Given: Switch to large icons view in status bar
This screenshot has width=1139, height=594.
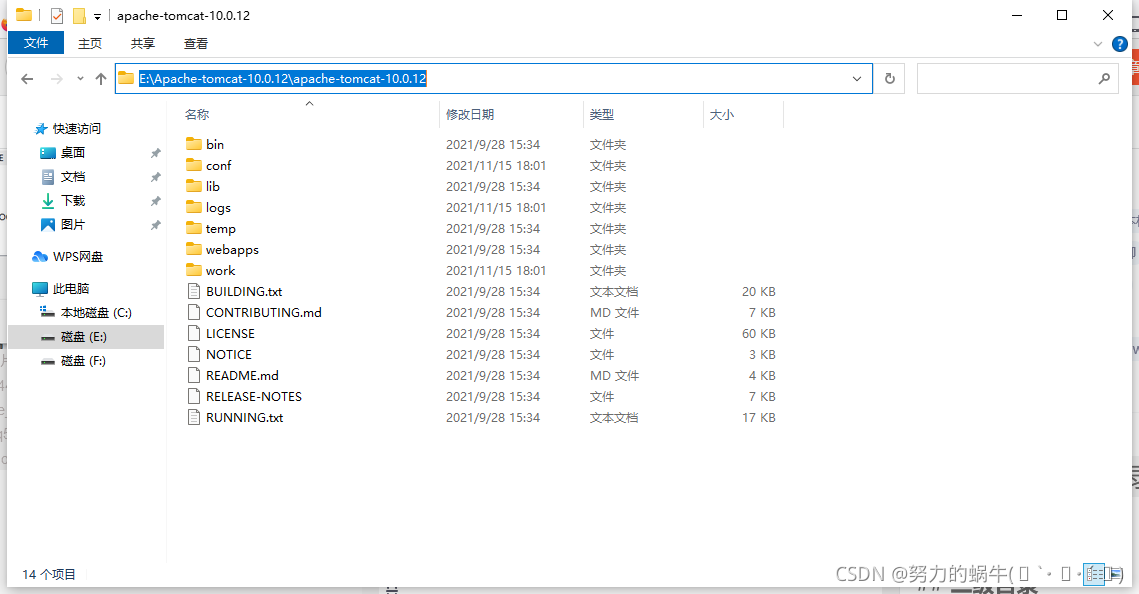Looking at the screenshot, I should (x=1114, y=574).
